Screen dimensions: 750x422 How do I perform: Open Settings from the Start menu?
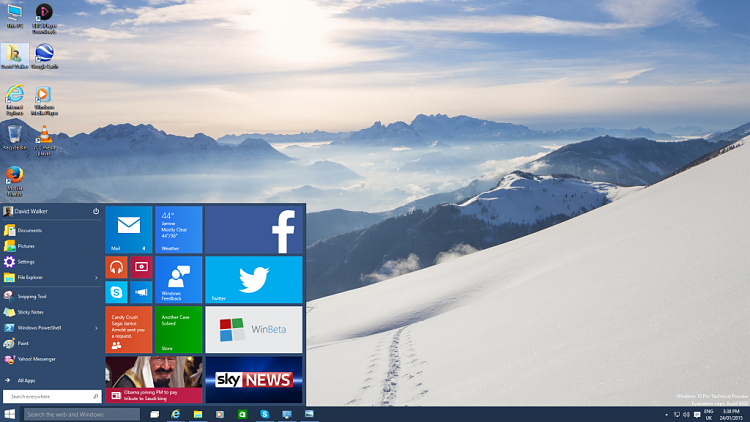click(x=52, y=262)
